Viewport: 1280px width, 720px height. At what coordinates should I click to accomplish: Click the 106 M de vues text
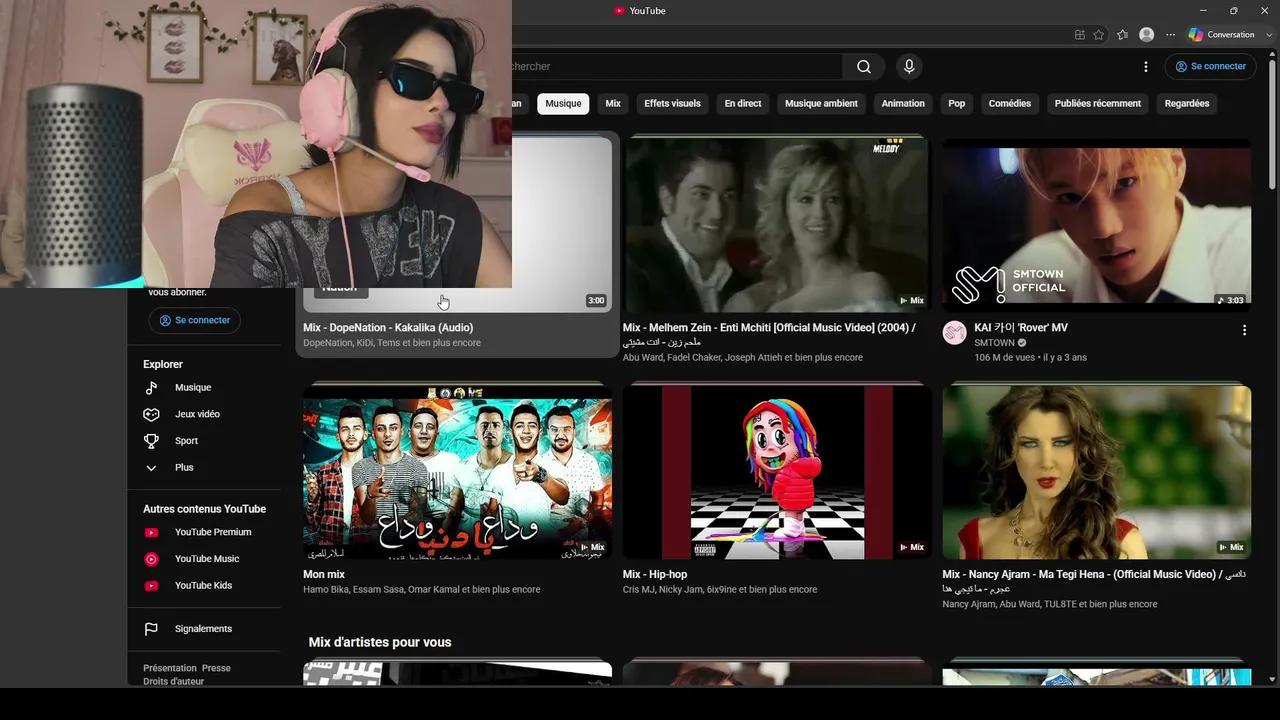pyautogui.click(x=1004, y=357)
